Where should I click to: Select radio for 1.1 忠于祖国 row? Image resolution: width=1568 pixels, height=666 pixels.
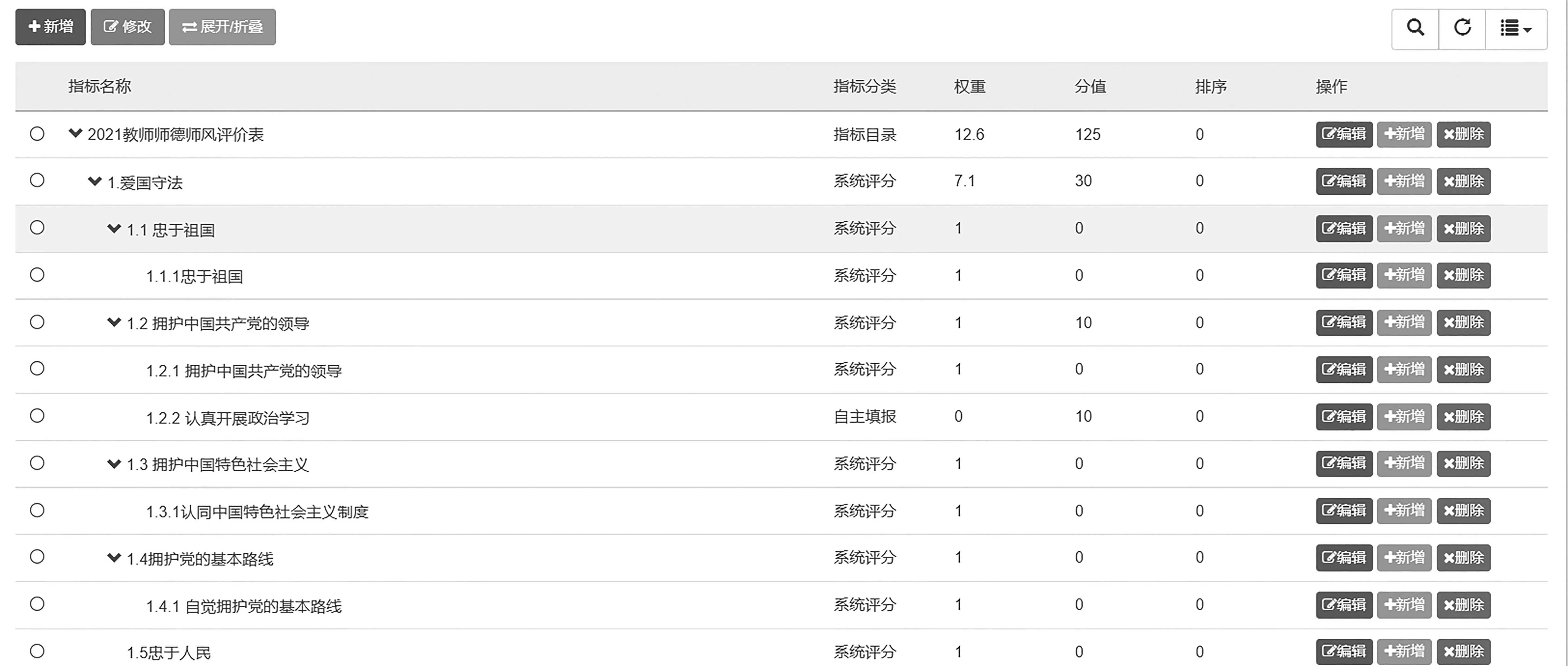coord(37,228)
